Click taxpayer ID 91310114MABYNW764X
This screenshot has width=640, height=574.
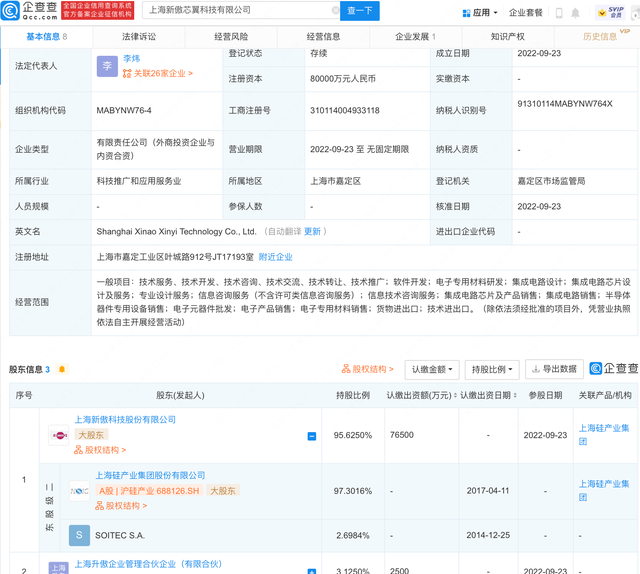[565, 104]
